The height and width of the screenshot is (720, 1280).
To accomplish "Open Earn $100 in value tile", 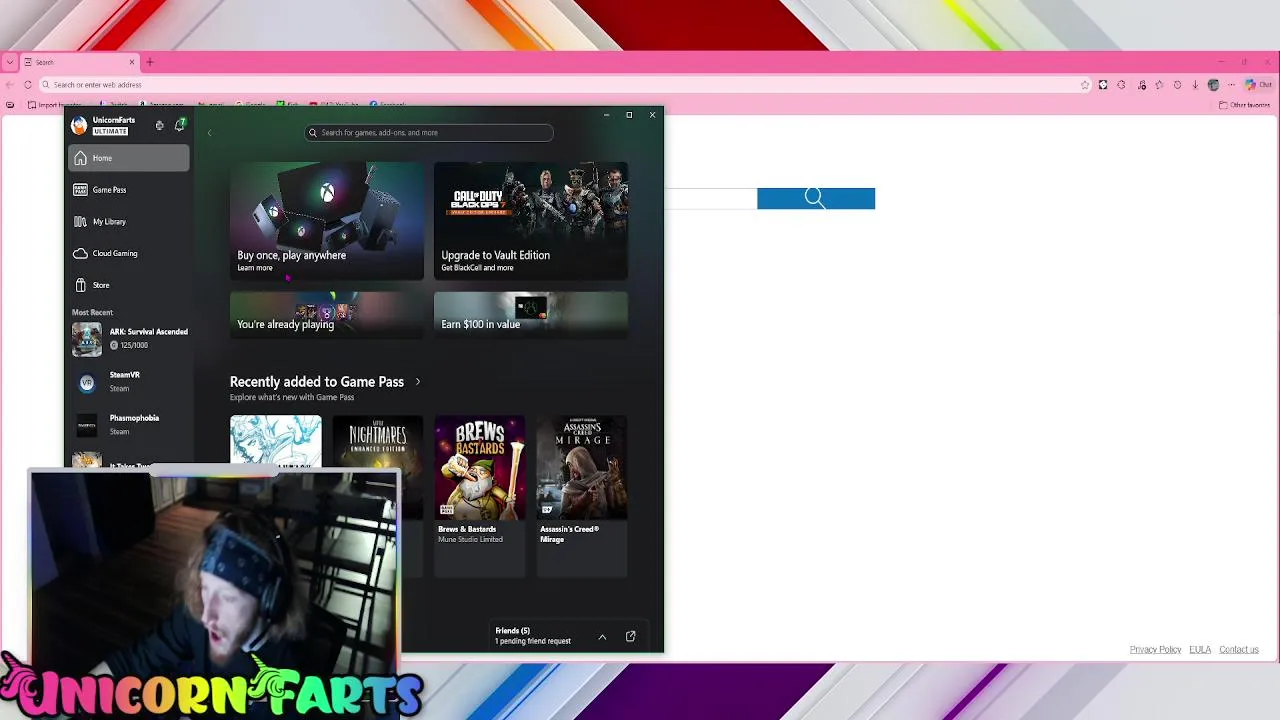I will coord(530,314).
